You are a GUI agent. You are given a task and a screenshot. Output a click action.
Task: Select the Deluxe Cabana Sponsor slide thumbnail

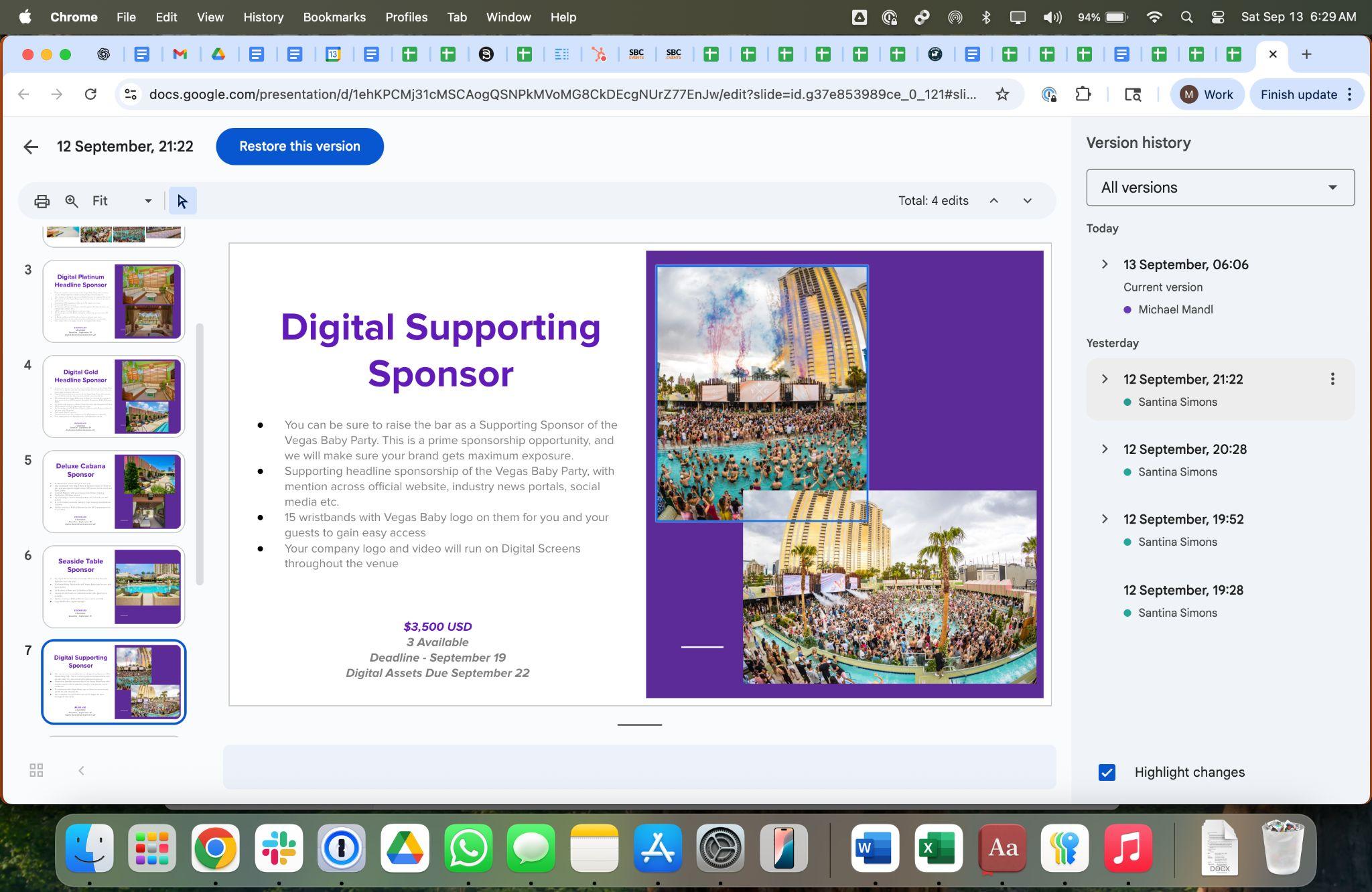click(113, 492)
